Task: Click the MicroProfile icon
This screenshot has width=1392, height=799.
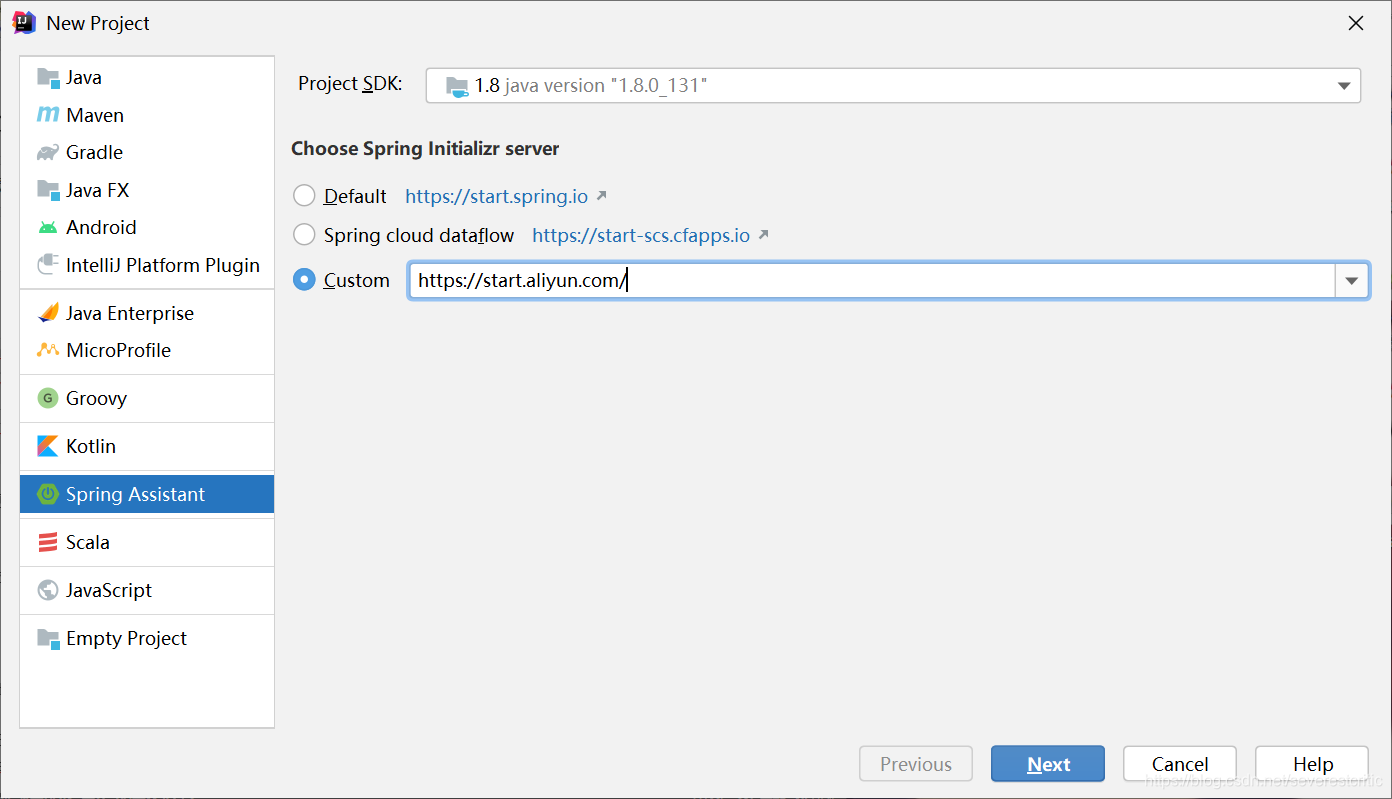Action: pos(48,350)
